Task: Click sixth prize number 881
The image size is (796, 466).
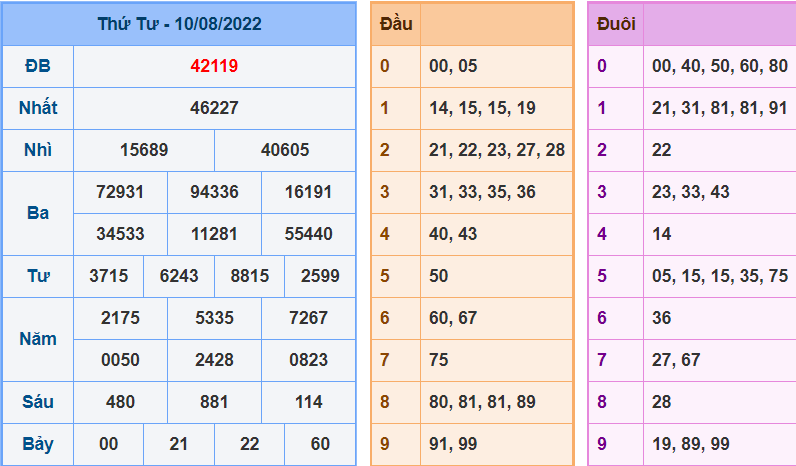Action: coord(214,402)
